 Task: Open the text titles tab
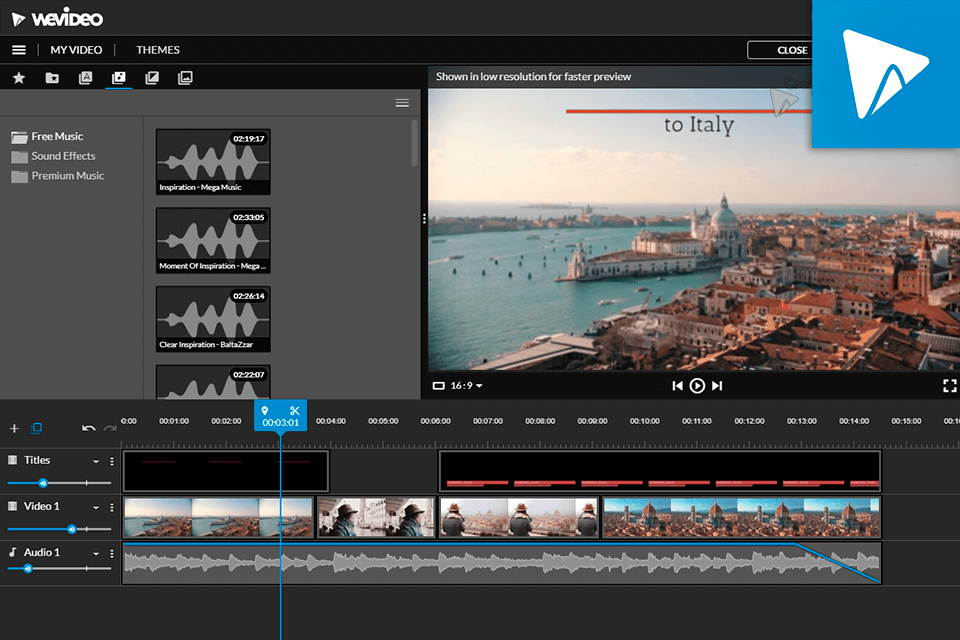(x=85, y=78)
